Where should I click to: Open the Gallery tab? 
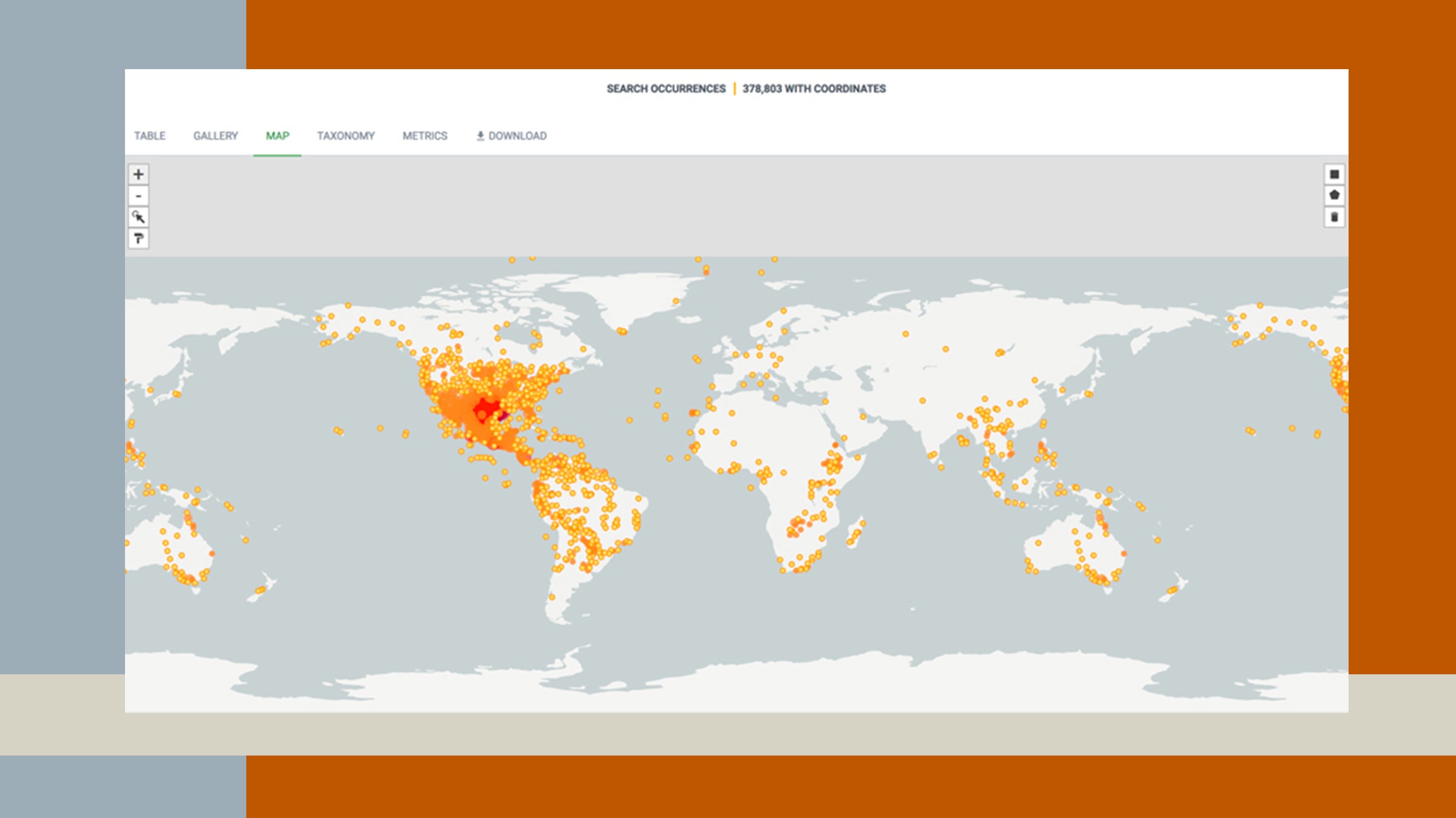coord(215,136)
